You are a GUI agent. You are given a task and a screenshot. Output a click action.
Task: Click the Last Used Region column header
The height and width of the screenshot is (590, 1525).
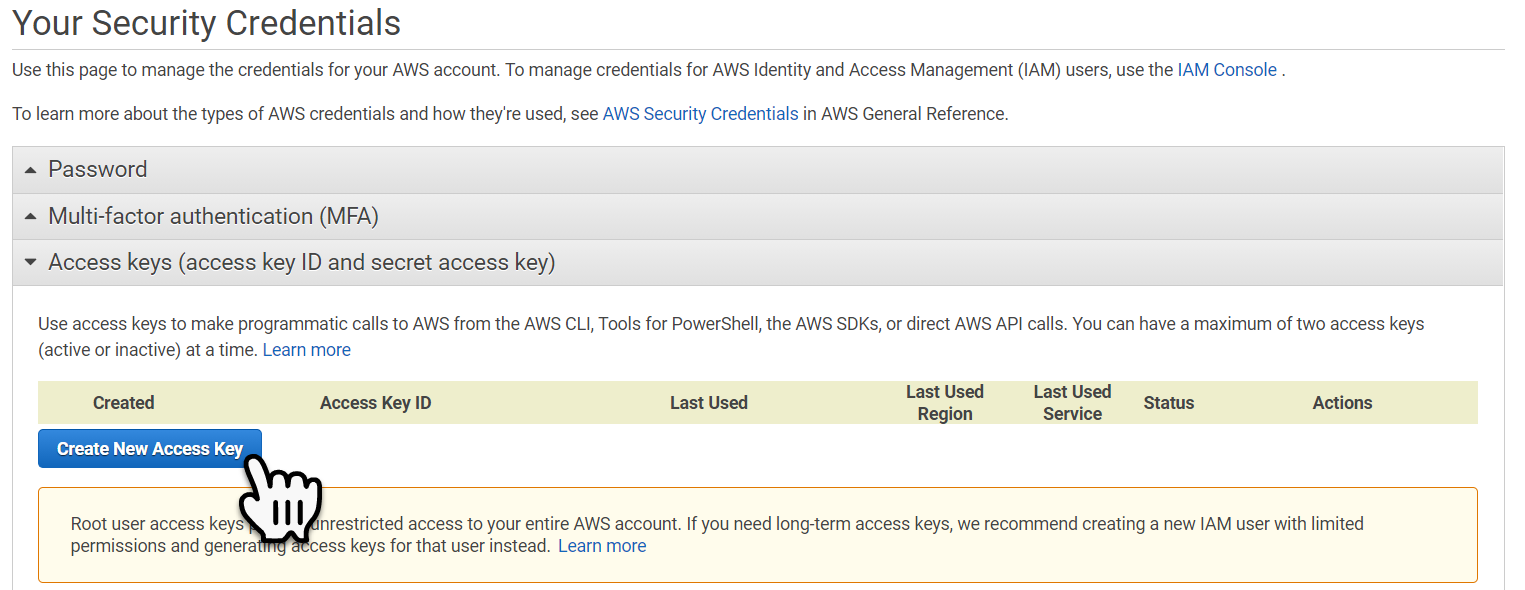coord(945,402)
